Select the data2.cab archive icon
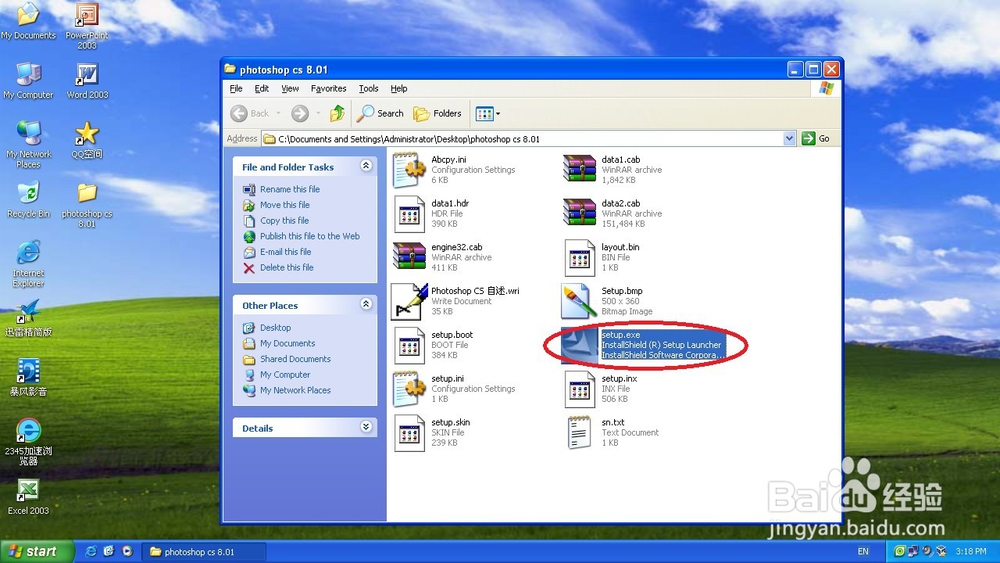 (x=579, y=214)
